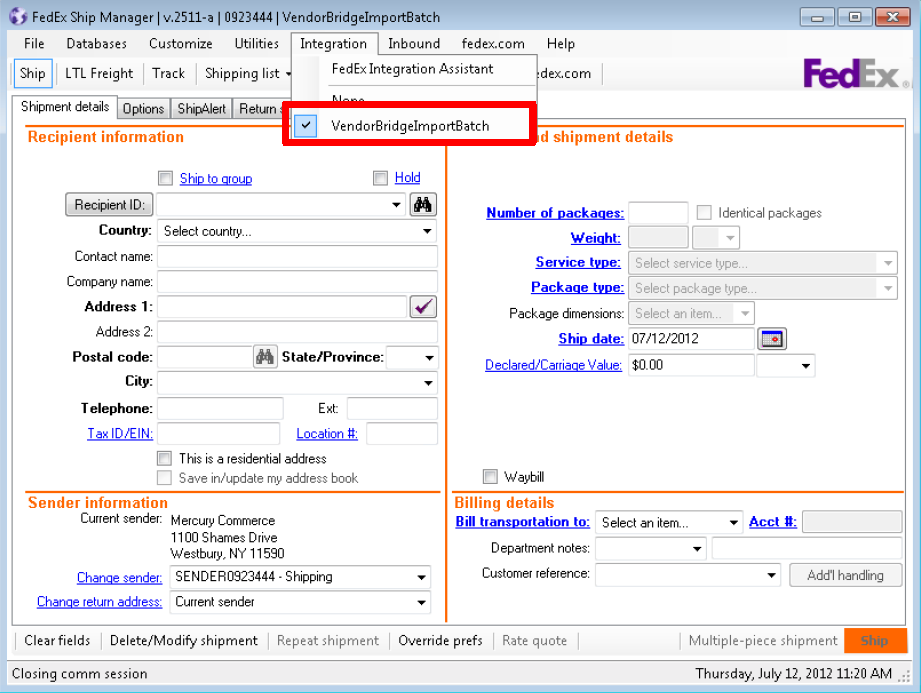Open the fedex.com menu
Image resolution: width=921 pixels, height=693 pixels.
493,43
